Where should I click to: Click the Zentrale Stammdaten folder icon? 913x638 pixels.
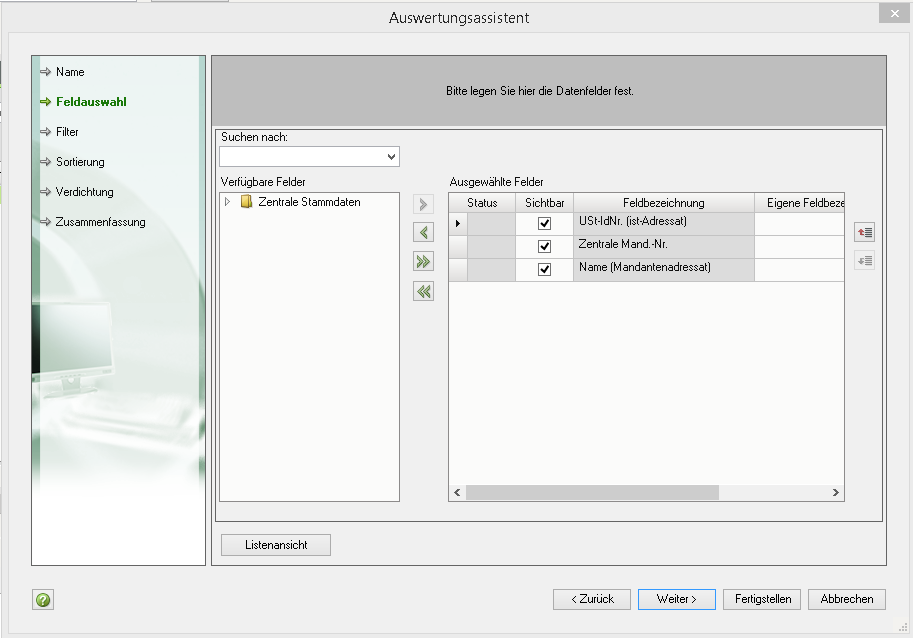click(x=246, y=202)
